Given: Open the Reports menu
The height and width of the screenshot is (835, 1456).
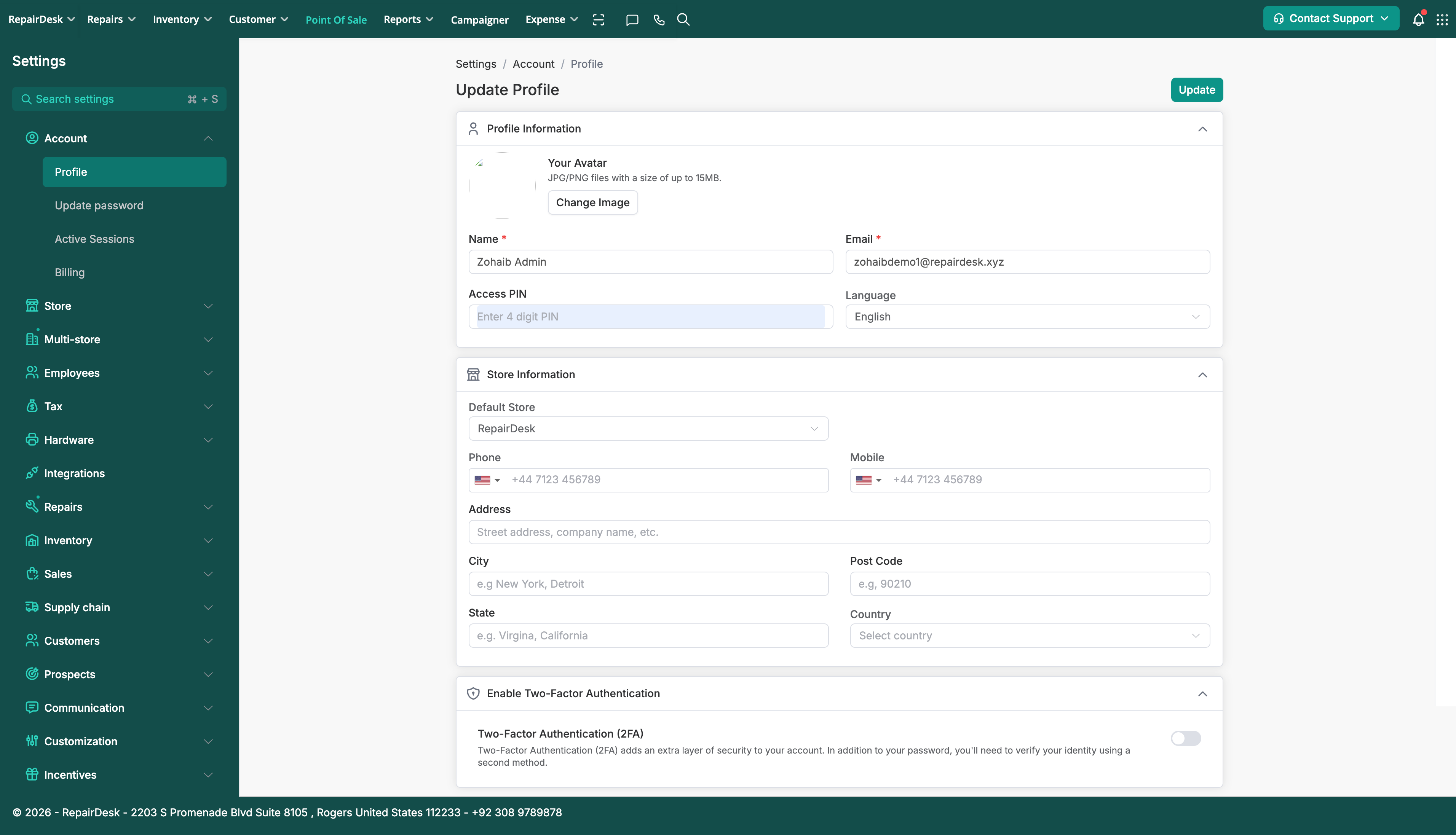Looking at the screenshot, I should pos(408,19).
